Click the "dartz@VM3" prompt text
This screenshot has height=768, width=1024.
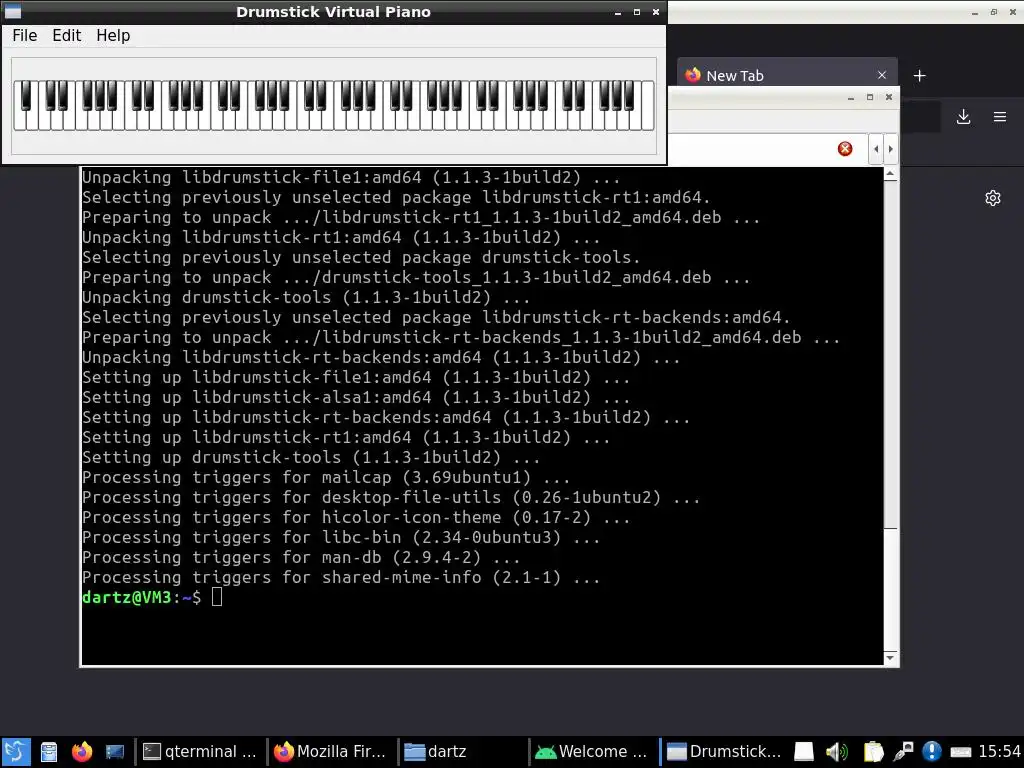tap(127, 597)
